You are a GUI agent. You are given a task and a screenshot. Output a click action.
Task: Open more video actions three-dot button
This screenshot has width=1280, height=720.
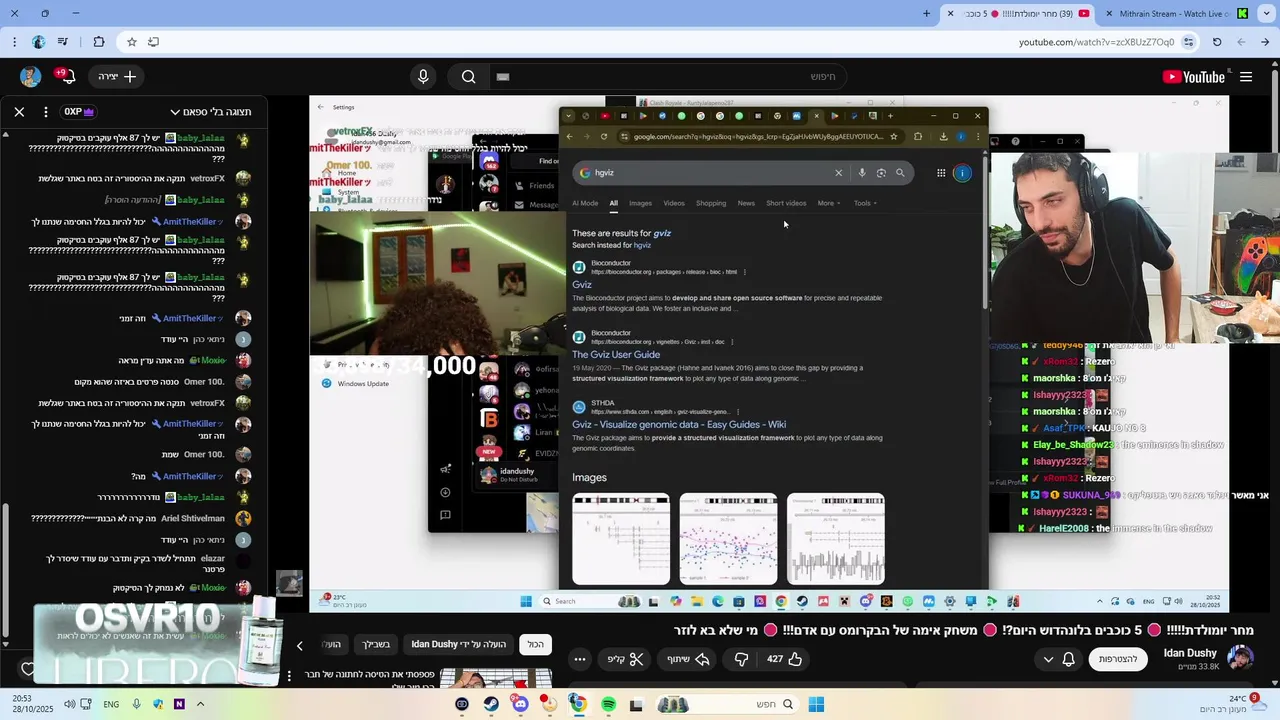(580, 659)
